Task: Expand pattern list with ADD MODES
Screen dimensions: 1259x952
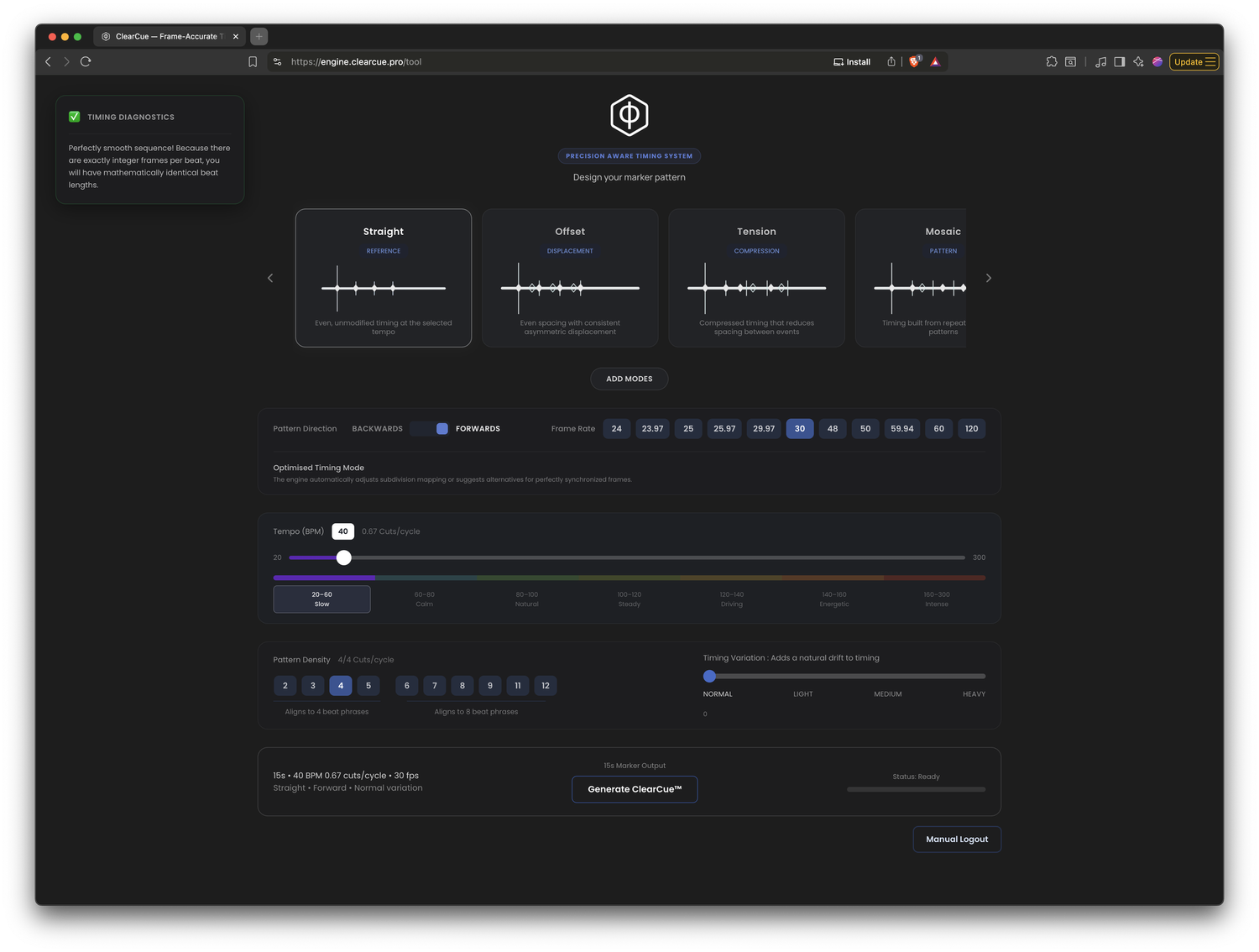Action: (629, 379)
